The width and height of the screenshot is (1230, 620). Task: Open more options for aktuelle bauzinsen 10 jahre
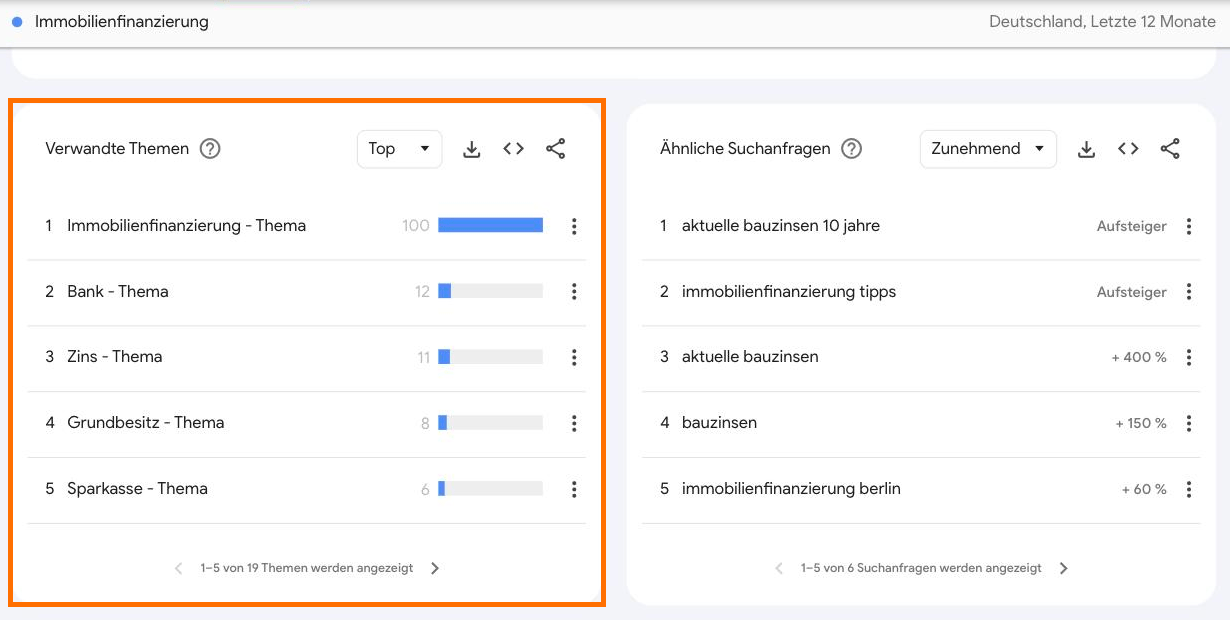pyautogui.click(x=1189, y=226)
